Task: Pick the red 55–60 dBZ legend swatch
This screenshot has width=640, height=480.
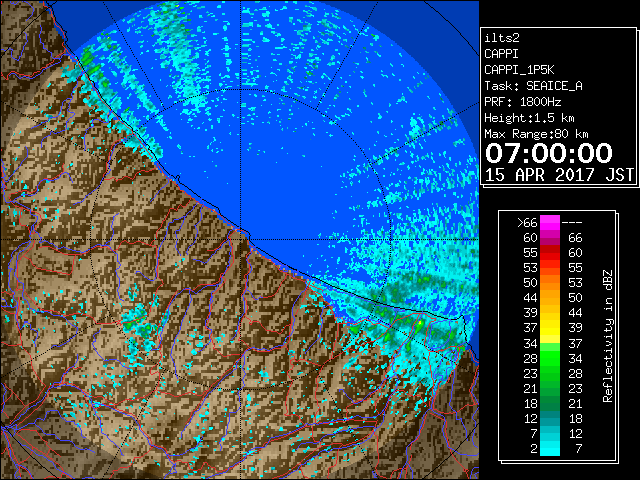Action: click(x=550, y=253)
